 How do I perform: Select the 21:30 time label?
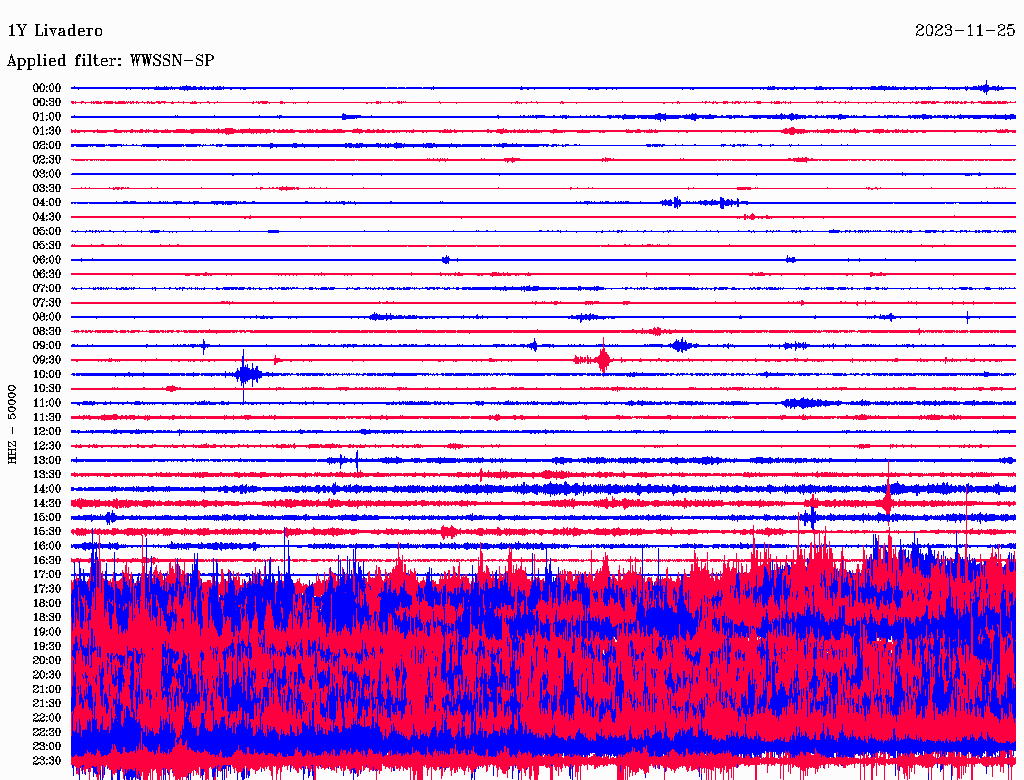tap(46, 703)
